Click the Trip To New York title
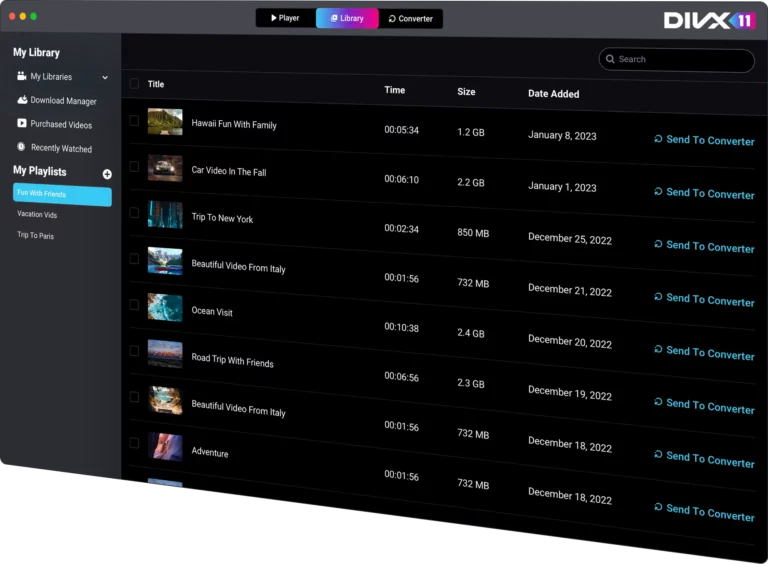 tap(222, 218)
